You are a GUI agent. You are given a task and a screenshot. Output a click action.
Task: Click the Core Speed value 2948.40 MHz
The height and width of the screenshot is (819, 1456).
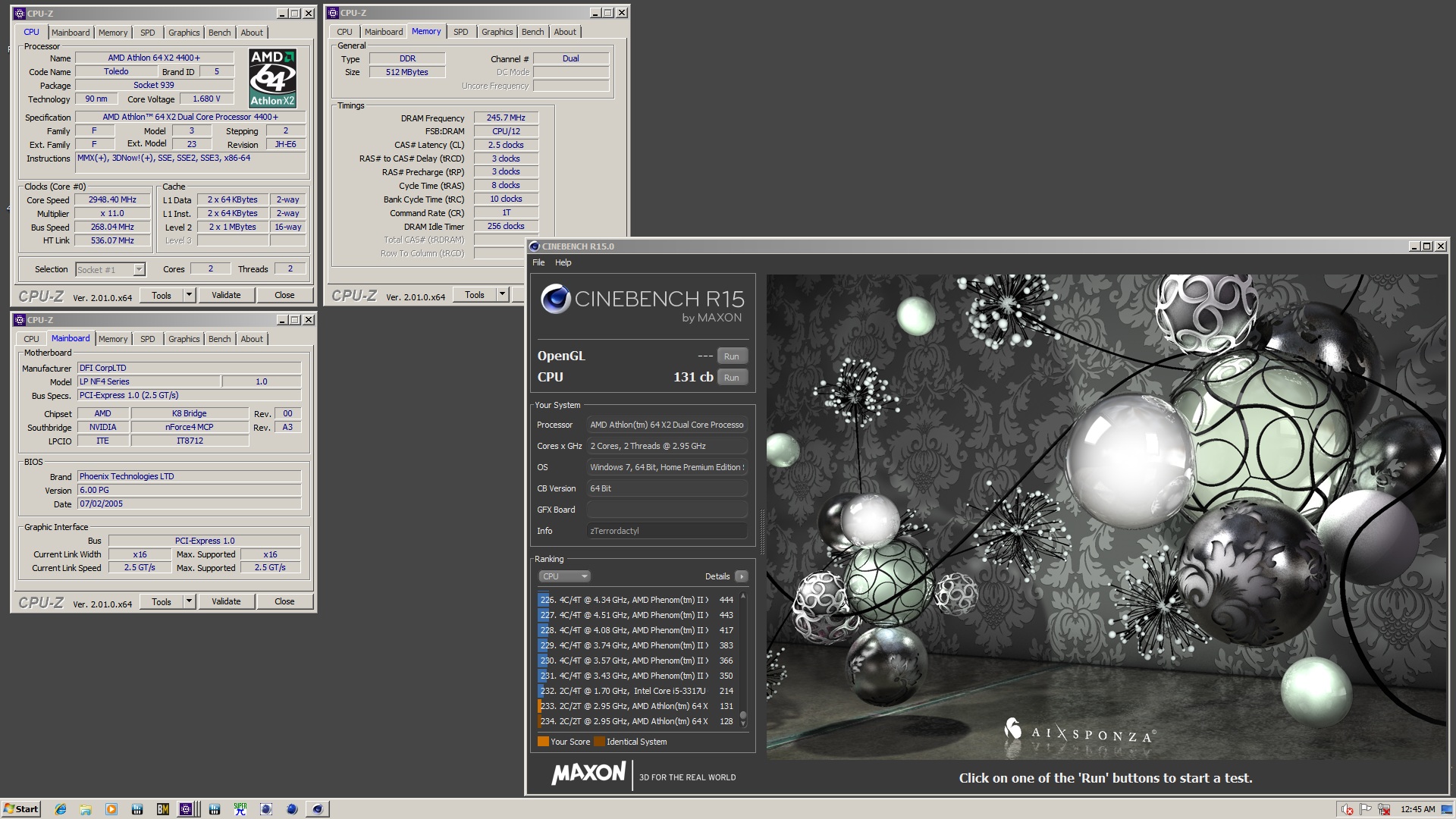tap(112, 199)
